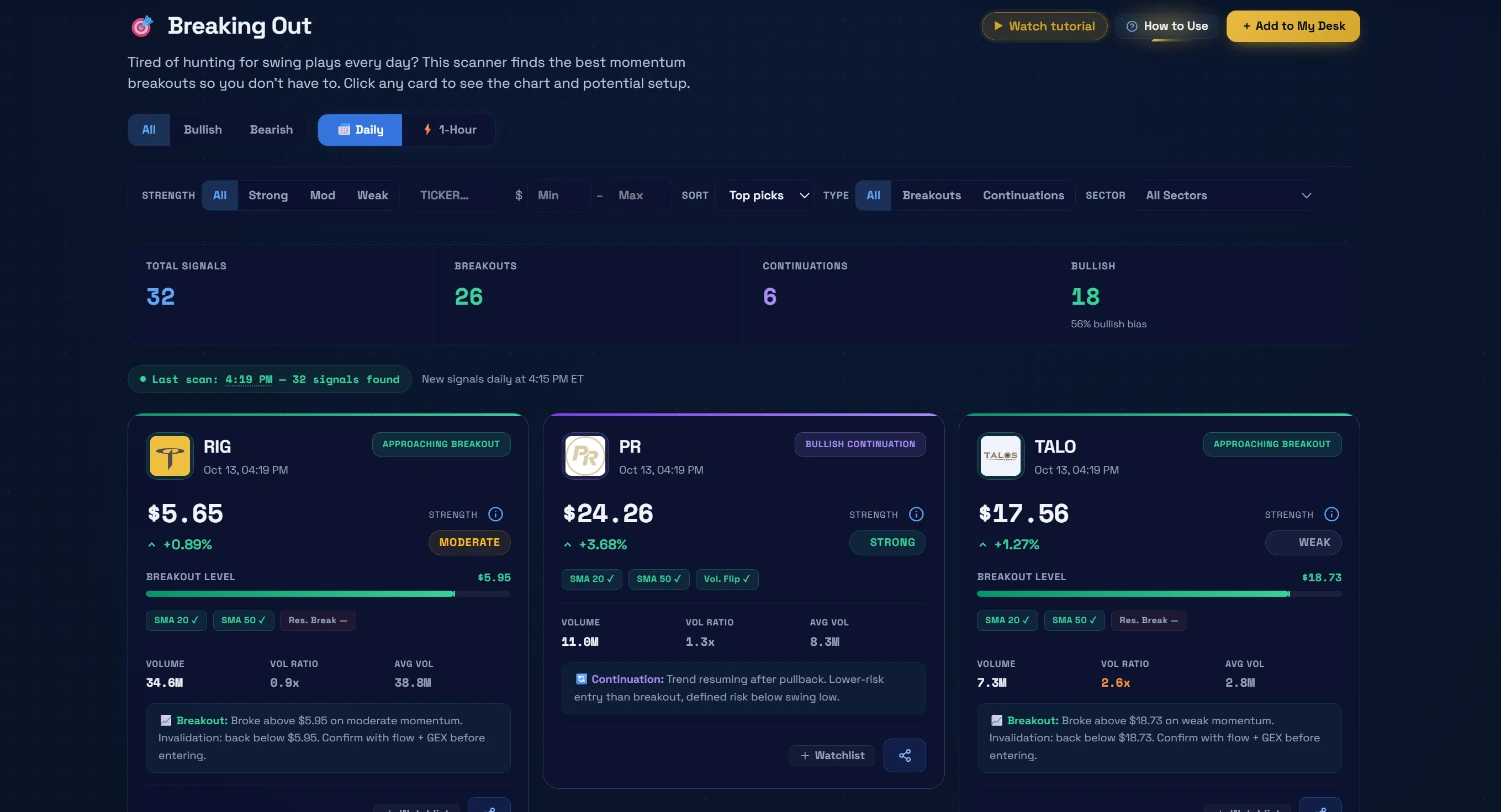Add PR to Watchlist
This screenshot has width=1501, height=812.
point(832,755)
